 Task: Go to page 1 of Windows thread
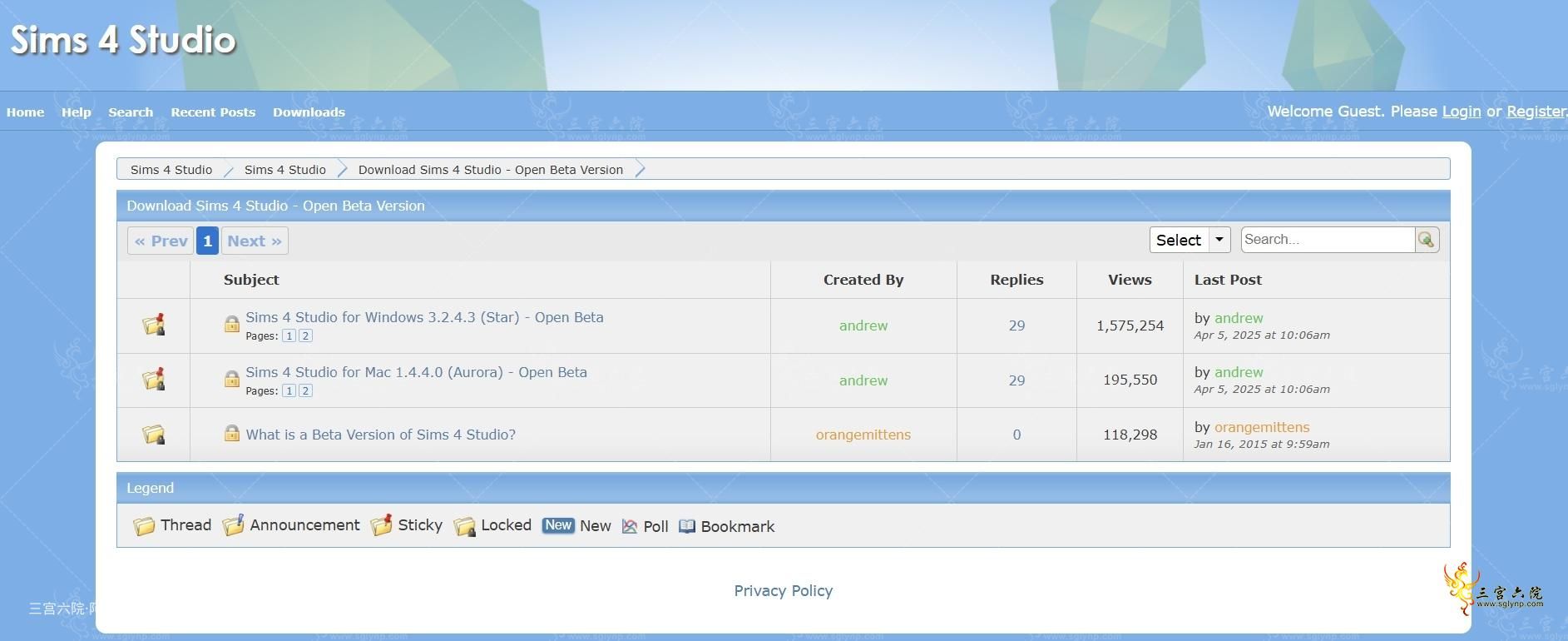coord(289,335)
